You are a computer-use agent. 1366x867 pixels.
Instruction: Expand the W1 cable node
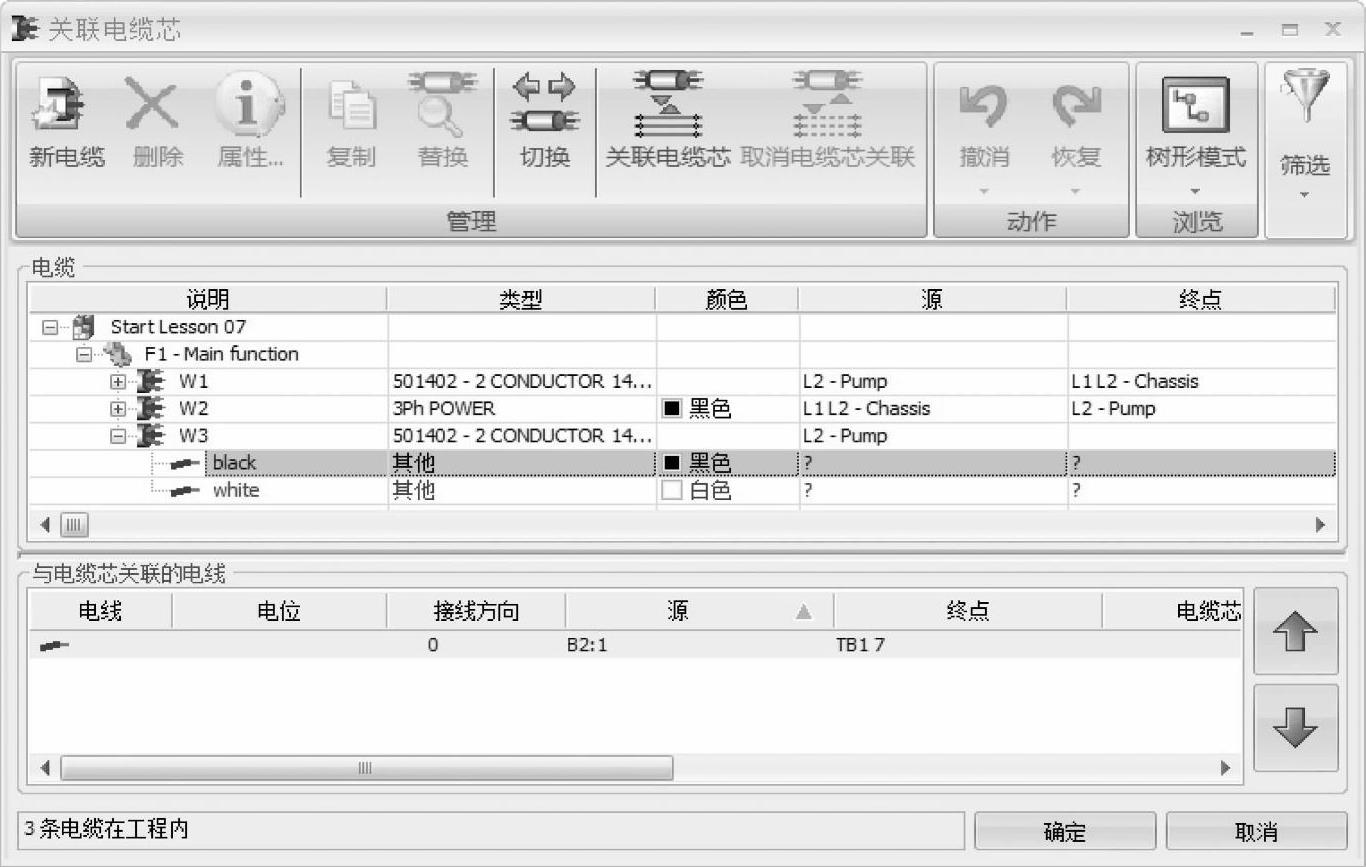click(x=118, y=381)
